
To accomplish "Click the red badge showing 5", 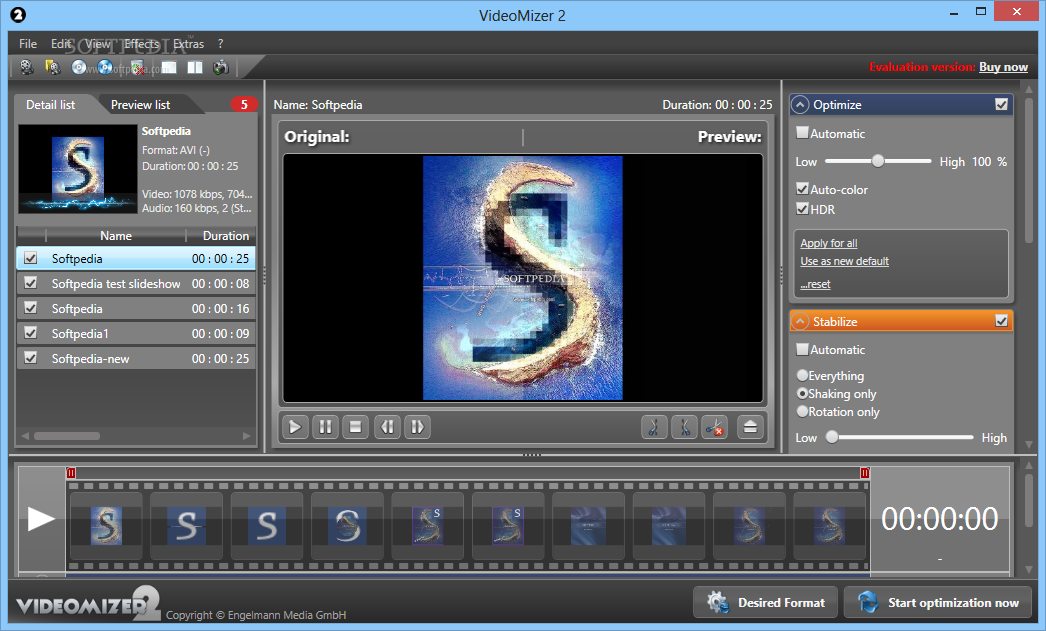I will 244,105.
